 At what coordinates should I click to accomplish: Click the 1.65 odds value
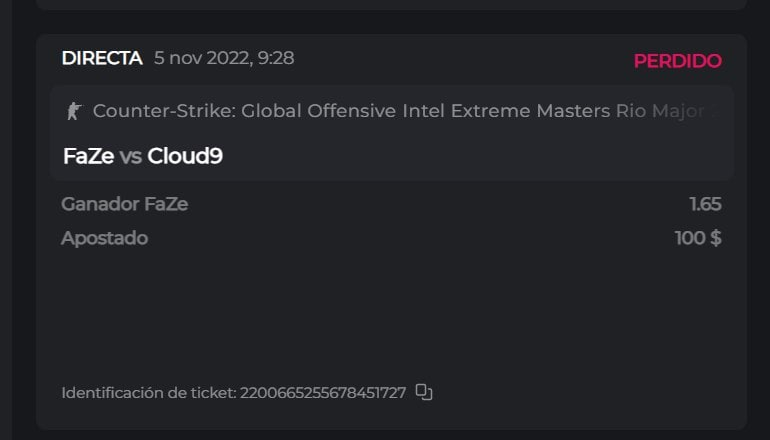tap(705, 204)
